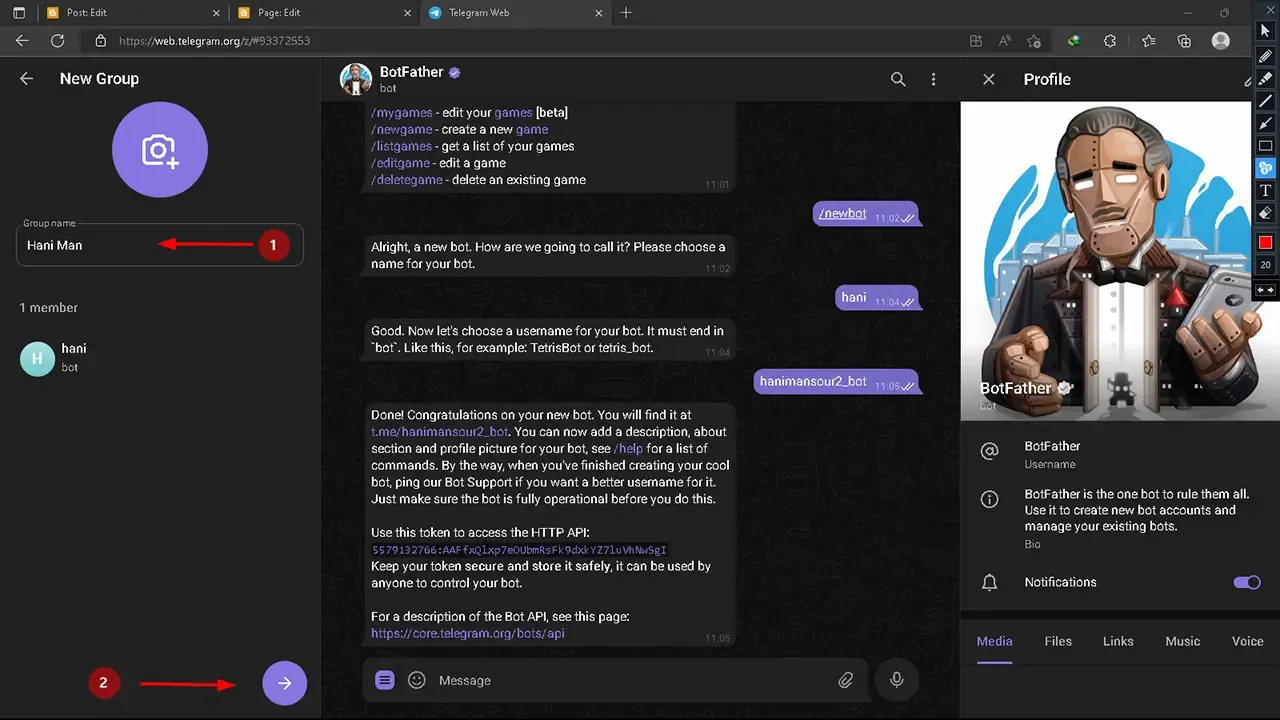Select the cursor tool in annotation toolbar
Screen dimensions: 1280x720
click(x=1265, y=31)
